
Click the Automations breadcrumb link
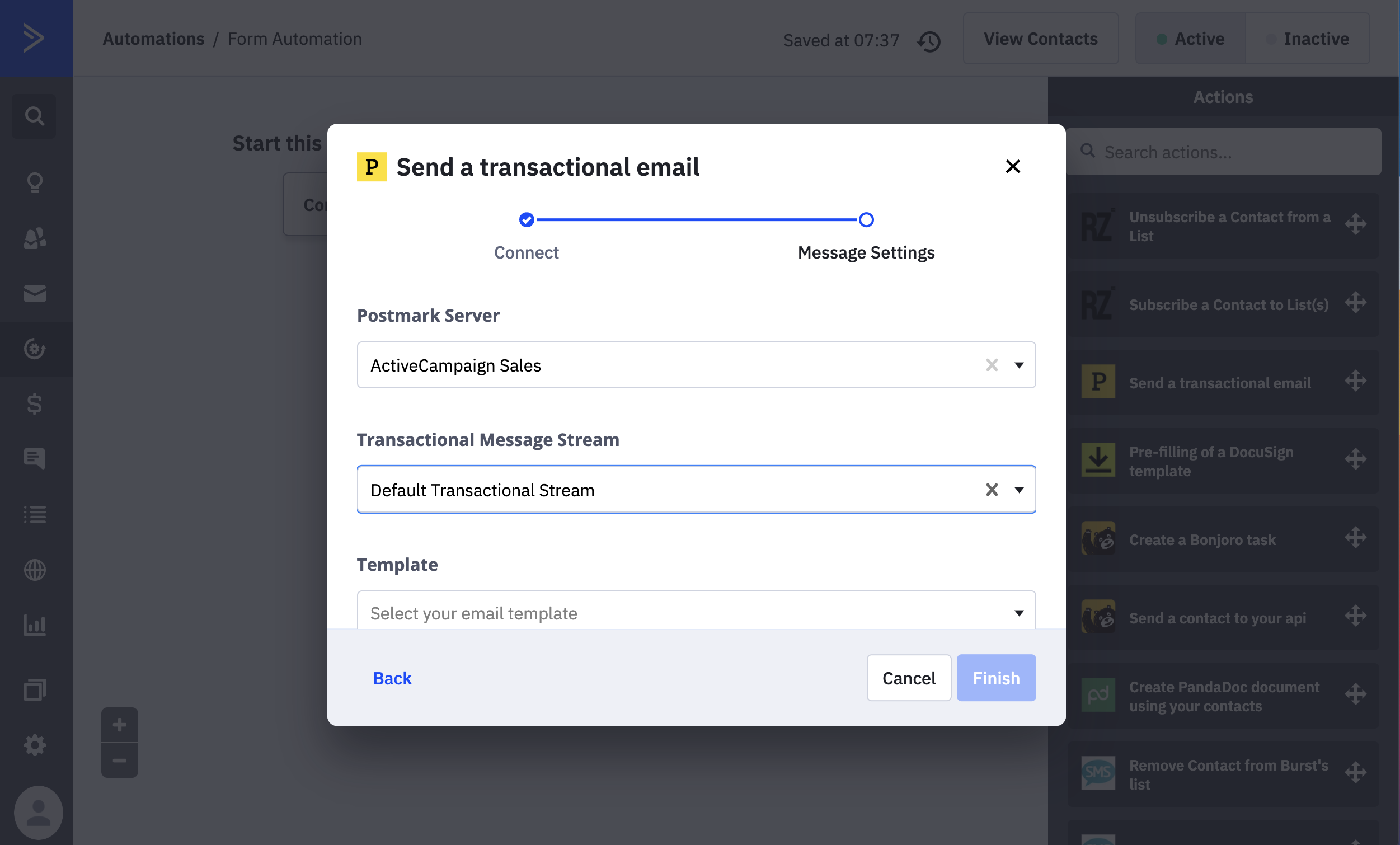click(x=153, y=39)
